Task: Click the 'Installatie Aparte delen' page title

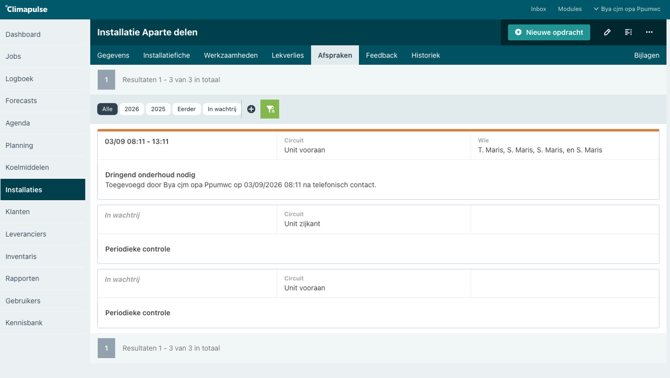Action: coord(147,32)
